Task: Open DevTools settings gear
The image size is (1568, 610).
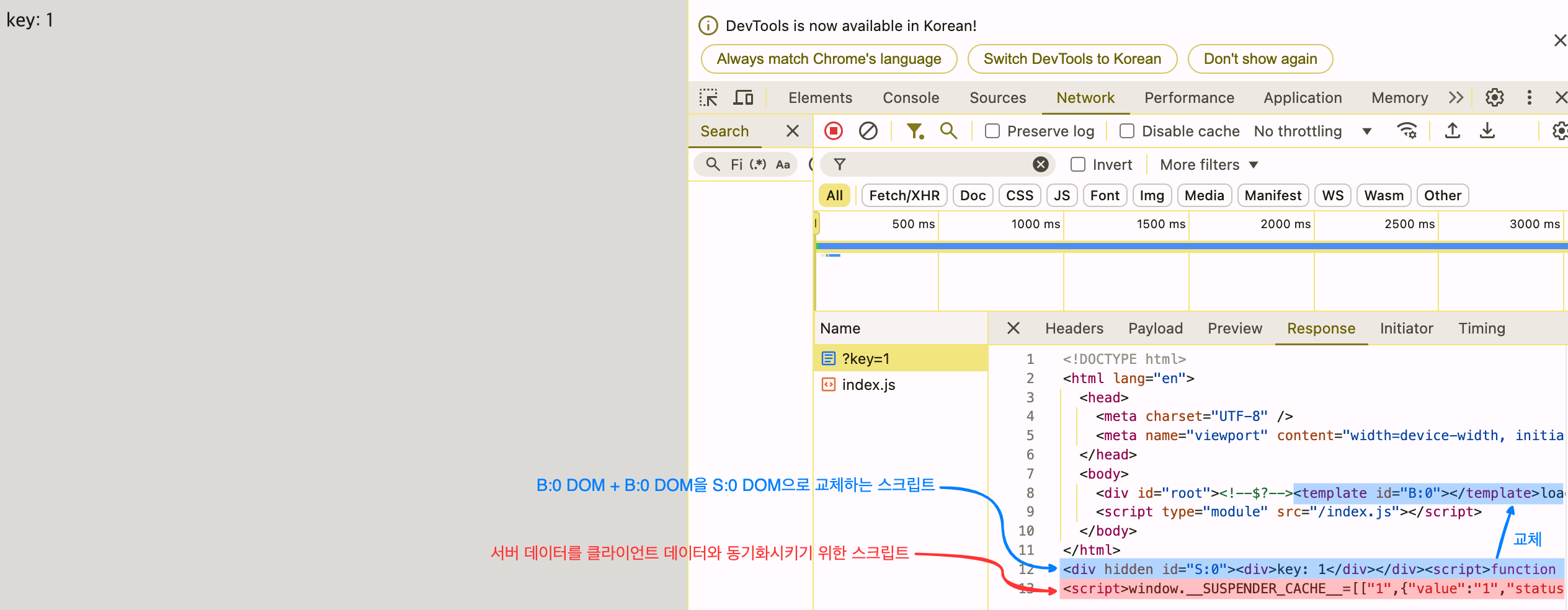Action: tap(1495, 97)
